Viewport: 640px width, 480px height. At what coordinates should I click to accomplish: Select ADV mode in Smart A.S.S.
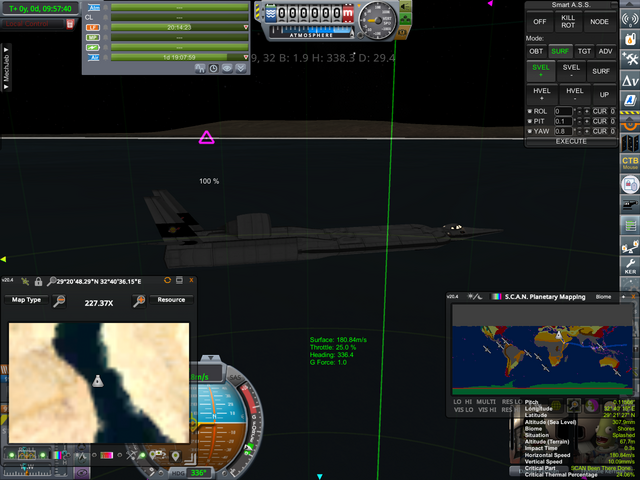point(605,51)
